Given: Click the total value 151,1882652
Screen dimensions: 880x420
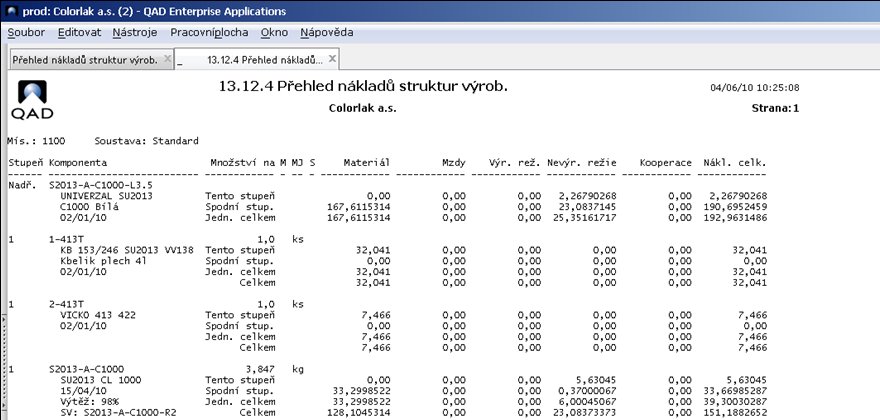Looking at the screenshot, I should pyautogui.click(x=735, y=413).
